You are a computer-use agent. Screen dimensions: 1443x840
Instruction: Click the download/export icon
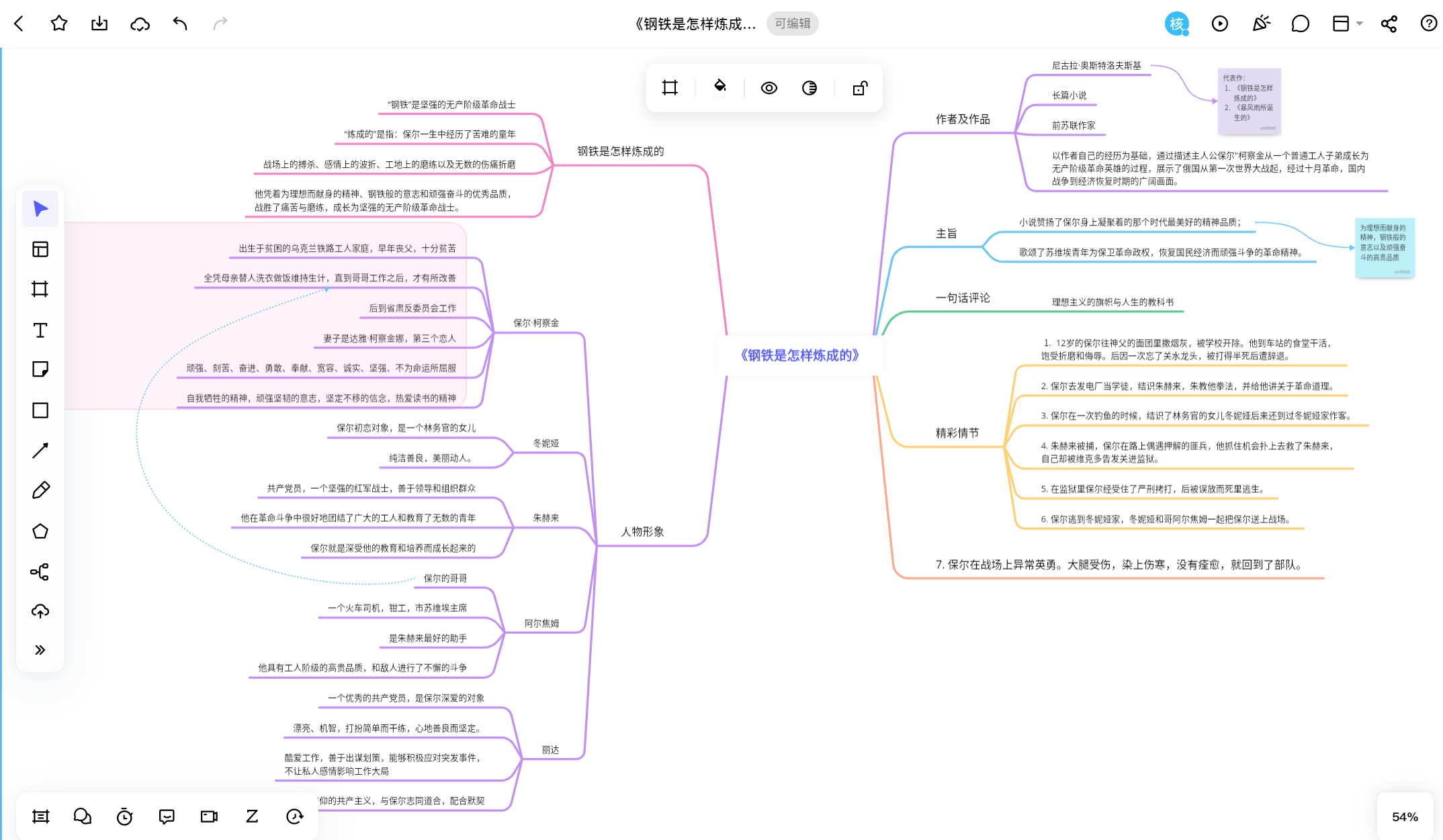click(99, 24)
